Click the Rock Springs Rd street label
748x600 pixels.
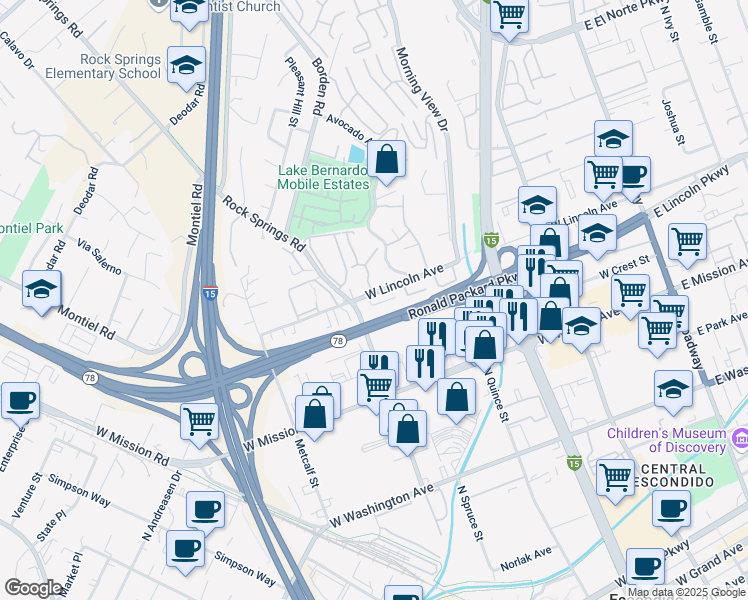(263, 223)
